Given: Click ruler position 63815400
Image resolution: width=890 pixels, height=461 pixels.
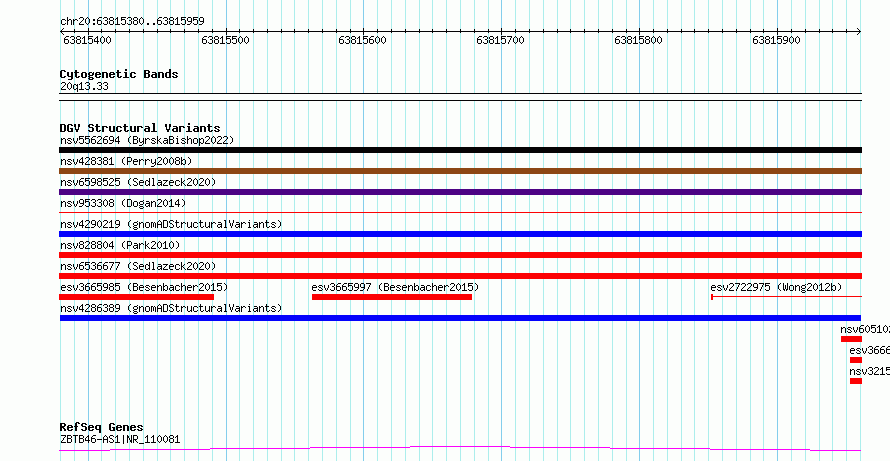Looking at the screenshot, I should coord(87,40).
